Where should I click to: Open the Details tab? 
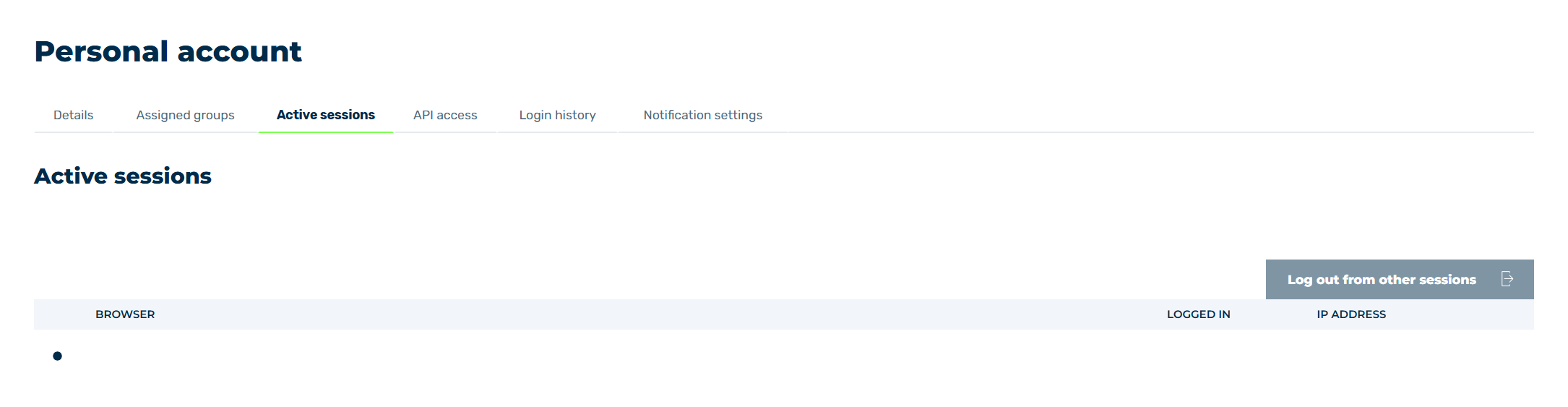pyautogui.click(x=73, y=115)
